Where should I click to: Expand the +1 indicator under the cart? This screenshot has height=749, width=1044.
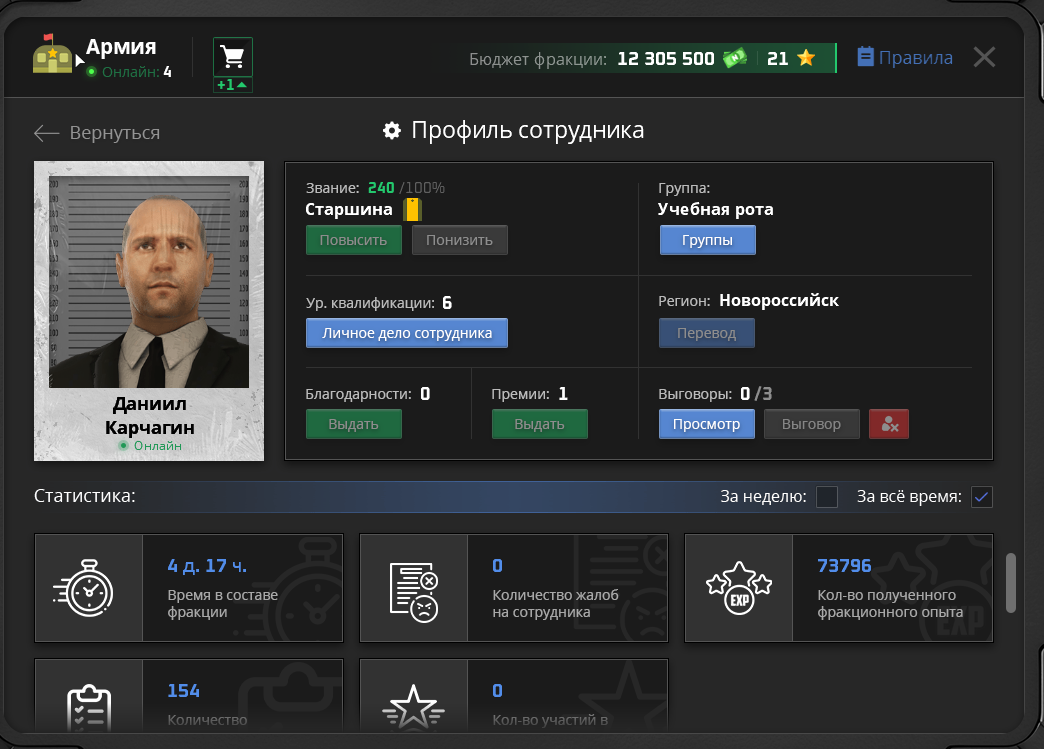pos(232,85)
